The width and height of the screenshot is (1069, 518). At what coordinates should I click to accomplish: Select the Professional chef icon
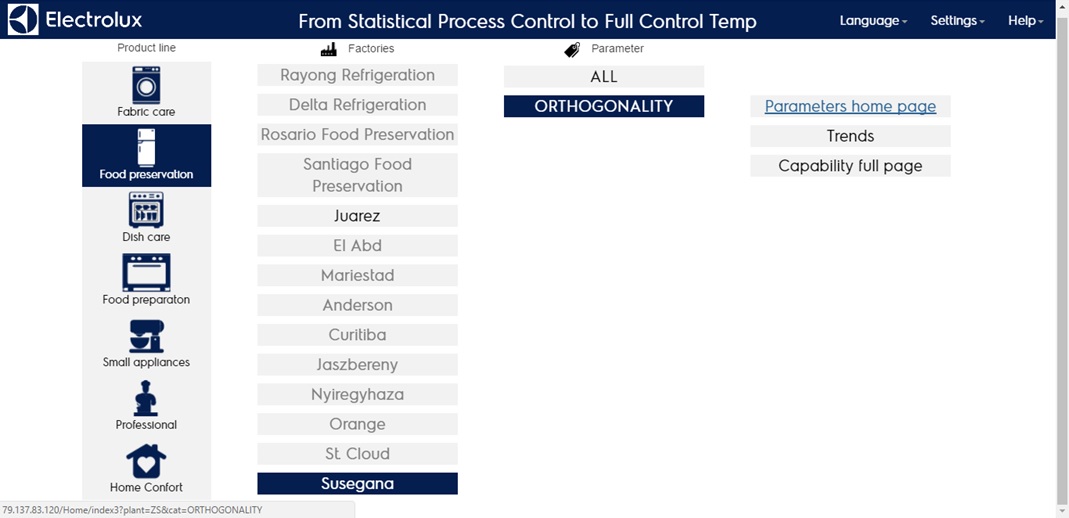pyautogui.click(x=146, y=398)
